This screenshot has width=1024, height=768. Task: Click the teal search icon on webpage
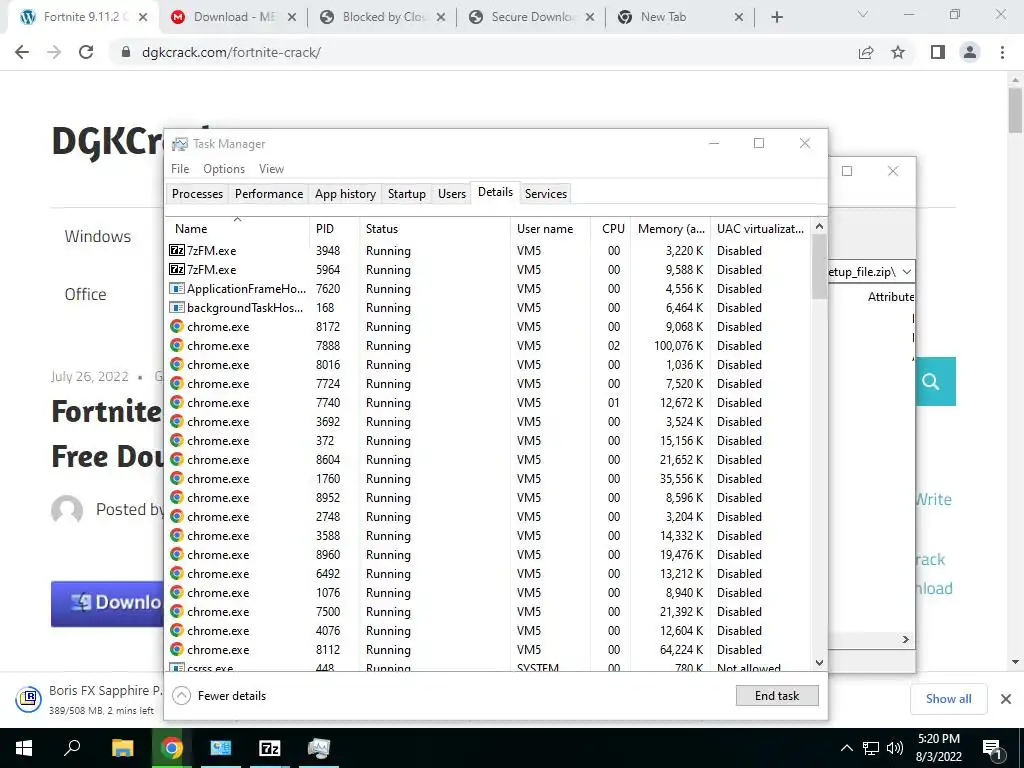(935, 381)
